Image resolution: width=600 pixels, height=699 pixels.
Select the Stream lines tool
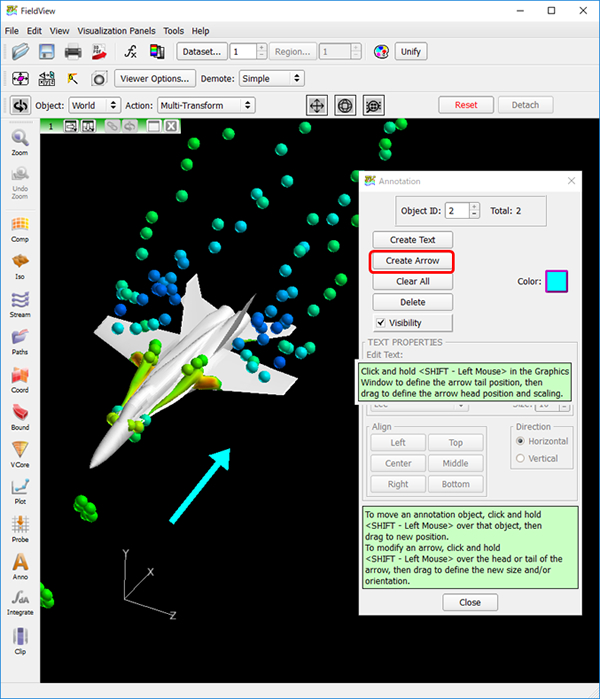[x=20, y=301]
